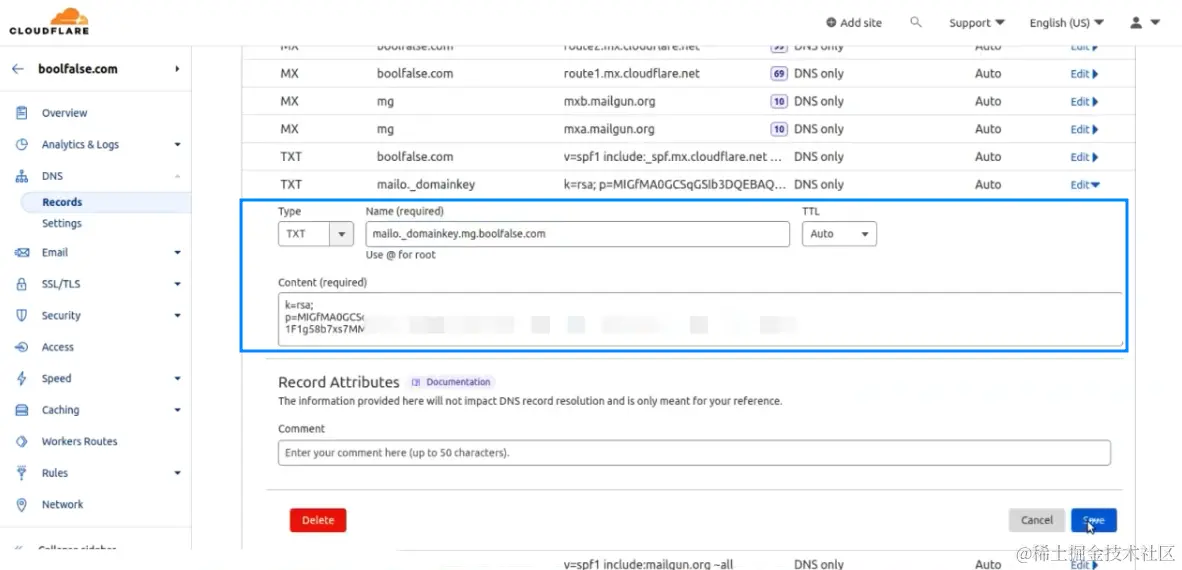Click the back arrow beside boolfalse.com

17,69
